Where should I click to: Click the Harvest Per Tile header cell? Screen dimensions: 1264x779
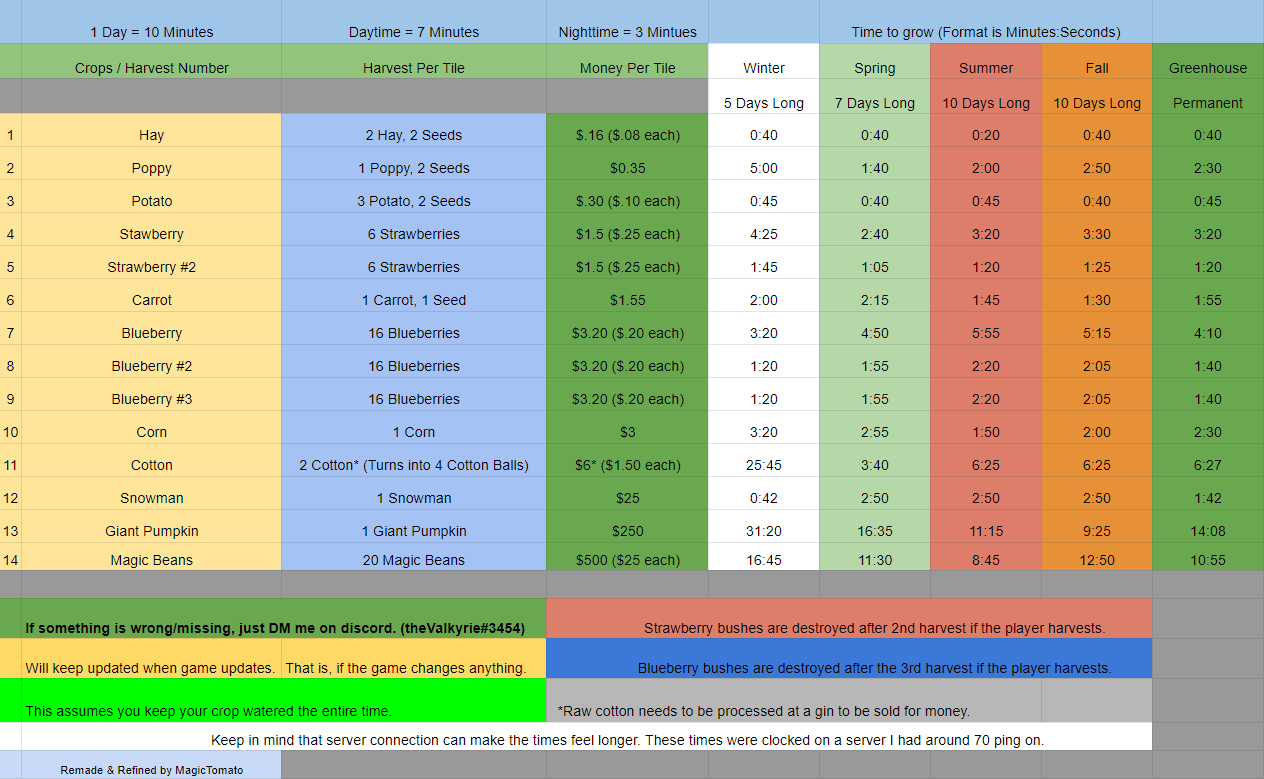[413, 68]
